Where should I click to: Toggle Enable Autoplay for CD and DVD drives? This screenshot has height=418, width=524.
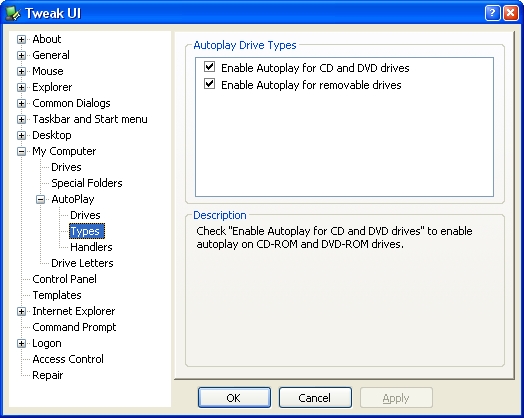pos(210,67)
